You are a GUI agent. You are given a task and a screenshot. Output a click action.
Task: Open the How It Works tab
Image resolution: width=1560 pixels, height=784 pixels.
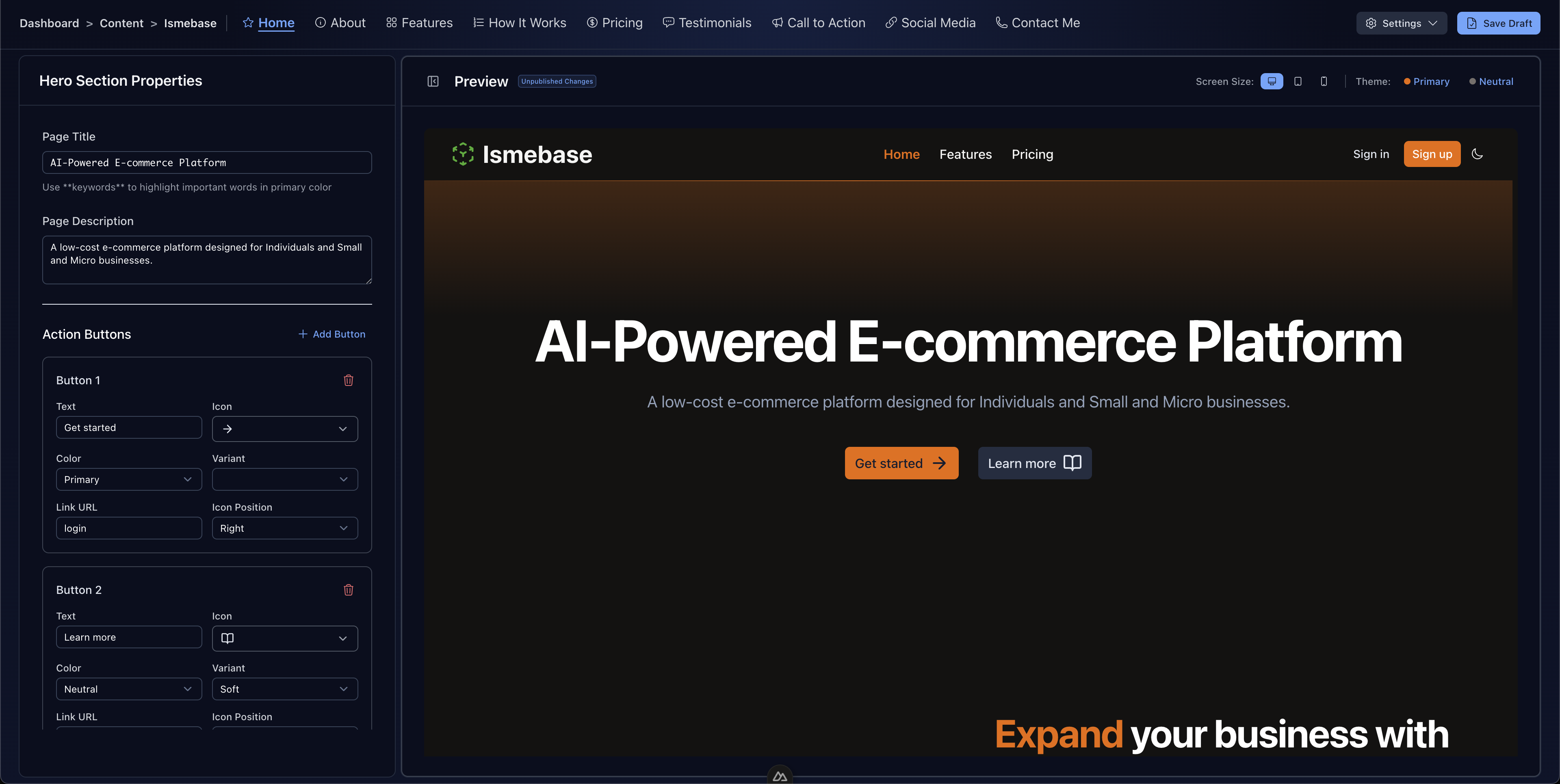click(x=520, y=23)
